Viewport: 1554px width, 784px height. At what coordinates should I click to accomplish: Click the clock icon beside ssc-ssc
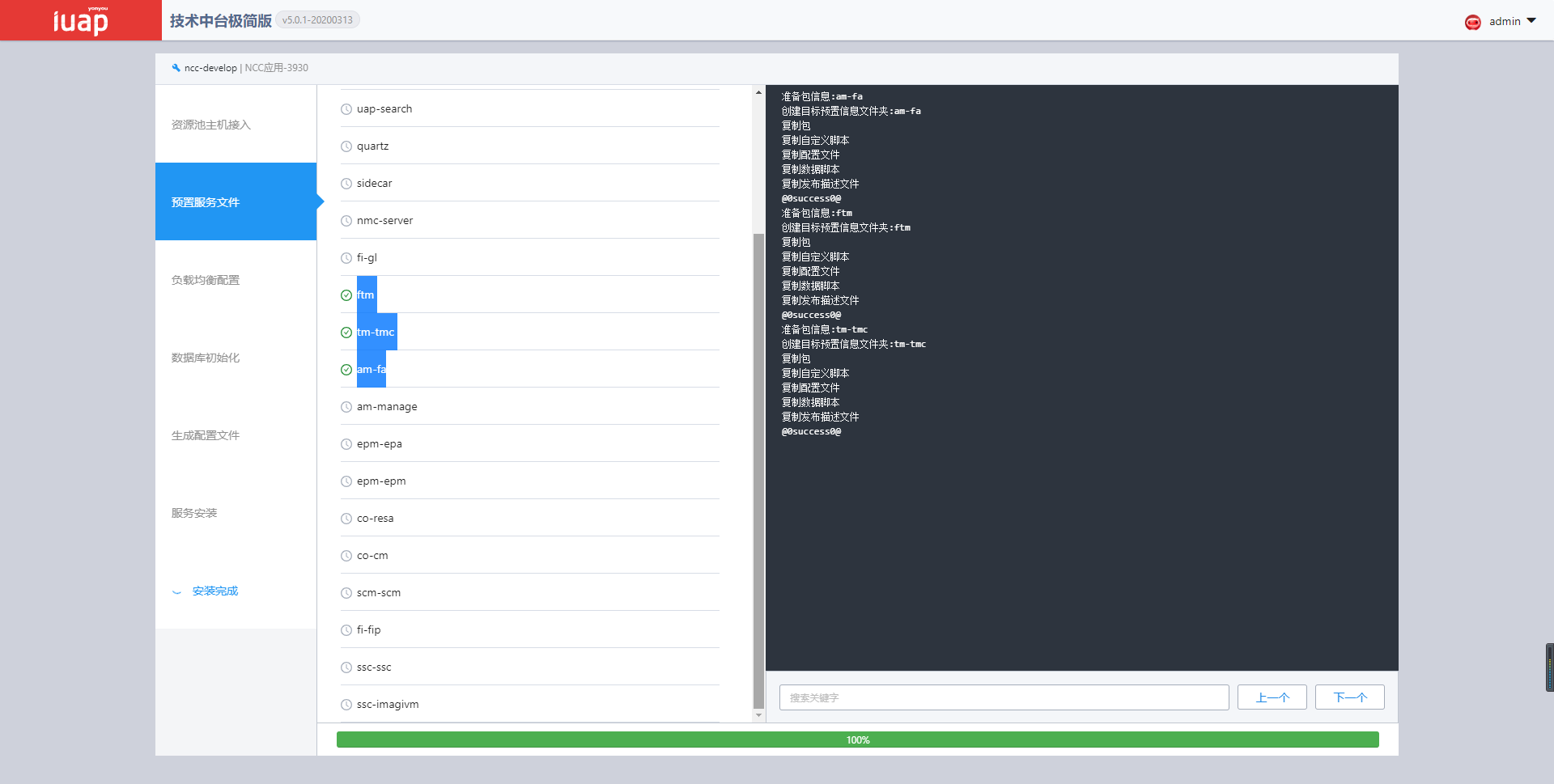(x=346, y=667)
